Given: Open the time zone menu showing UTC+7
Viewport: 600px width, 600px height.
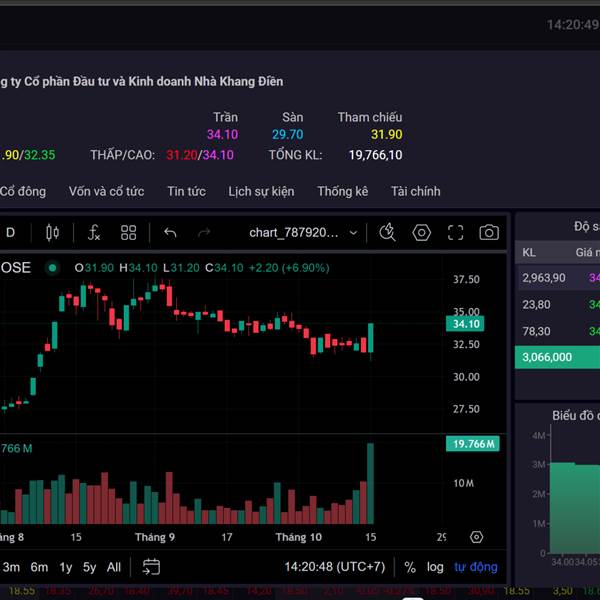Looking at the screenshot, I should (333, 567).
